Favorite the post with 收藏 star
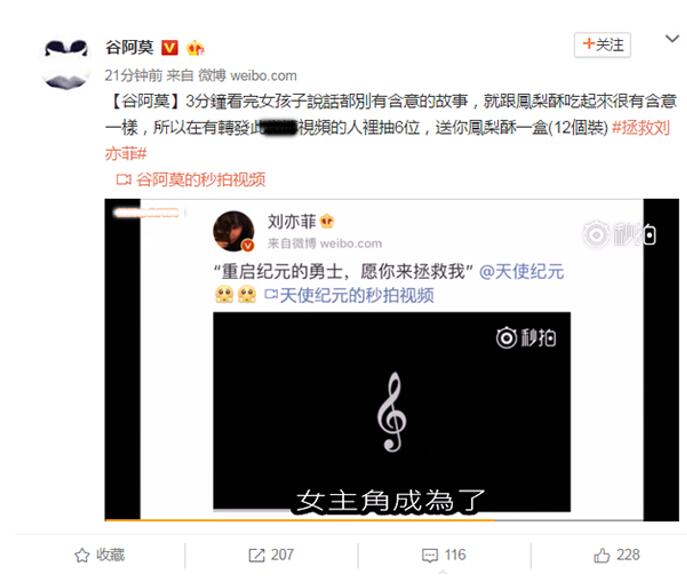The height and width of the screenshot is (576, 687). point(99,555)
